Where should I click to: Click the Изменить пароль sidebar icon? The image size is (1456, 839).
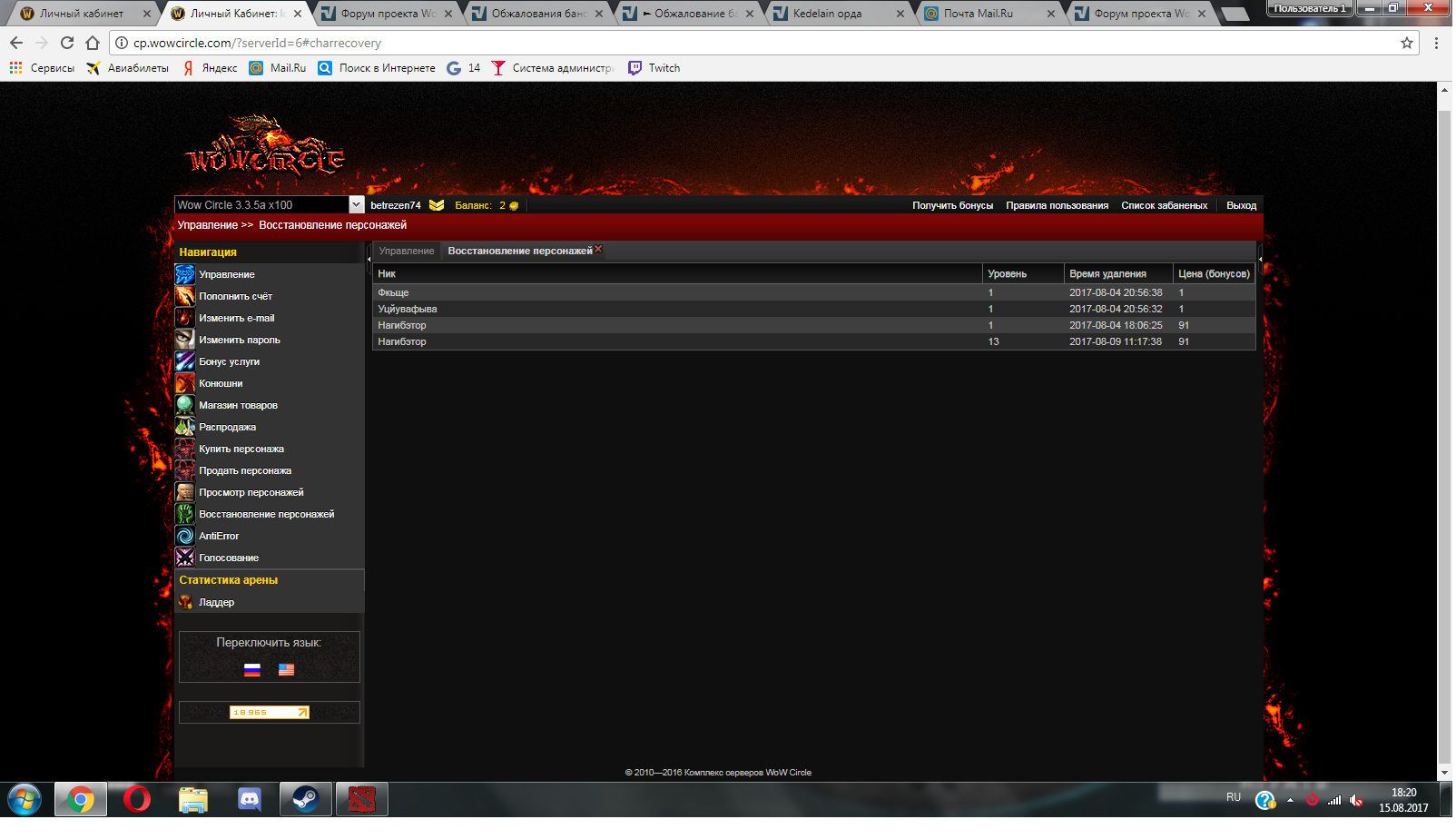coord(184,340)
